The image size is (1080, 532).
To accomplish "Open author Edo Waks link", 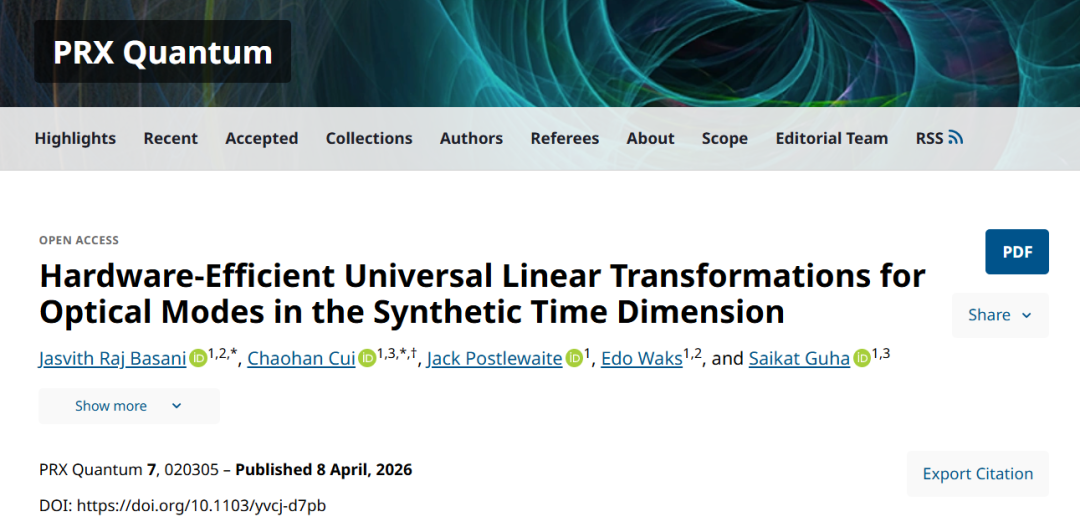I will 641,359.
